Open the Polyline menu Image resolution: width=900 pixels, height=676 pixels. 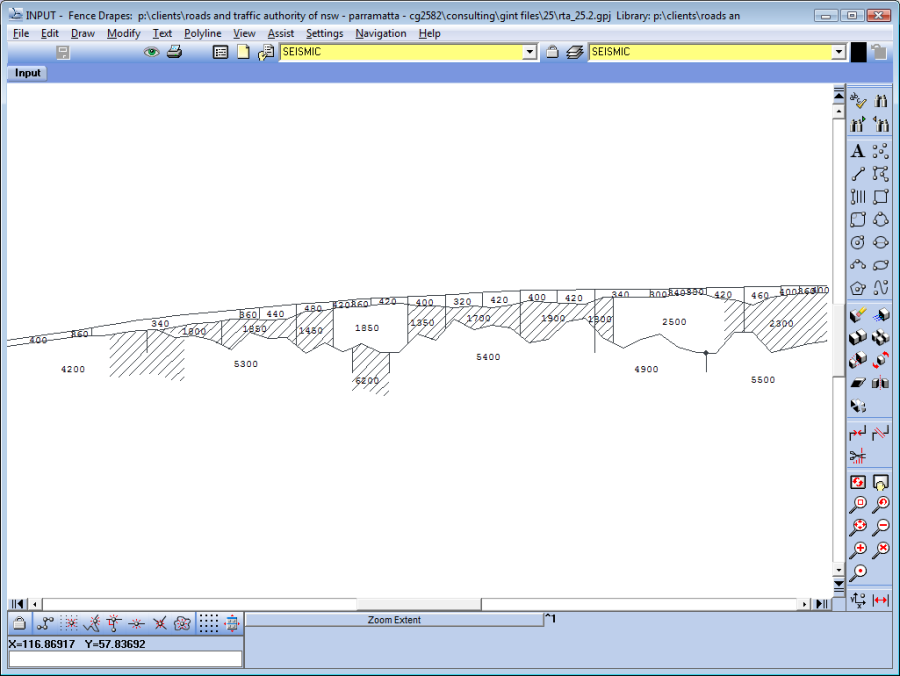point(202,33)
